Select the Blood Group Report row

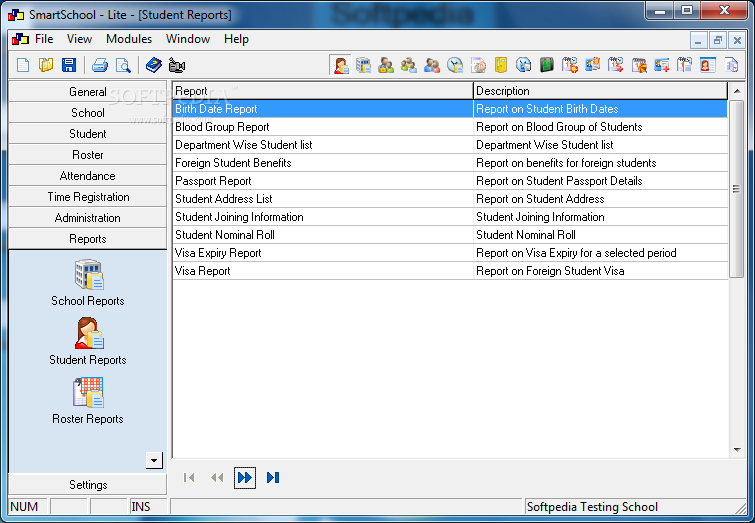pos(450,127)
